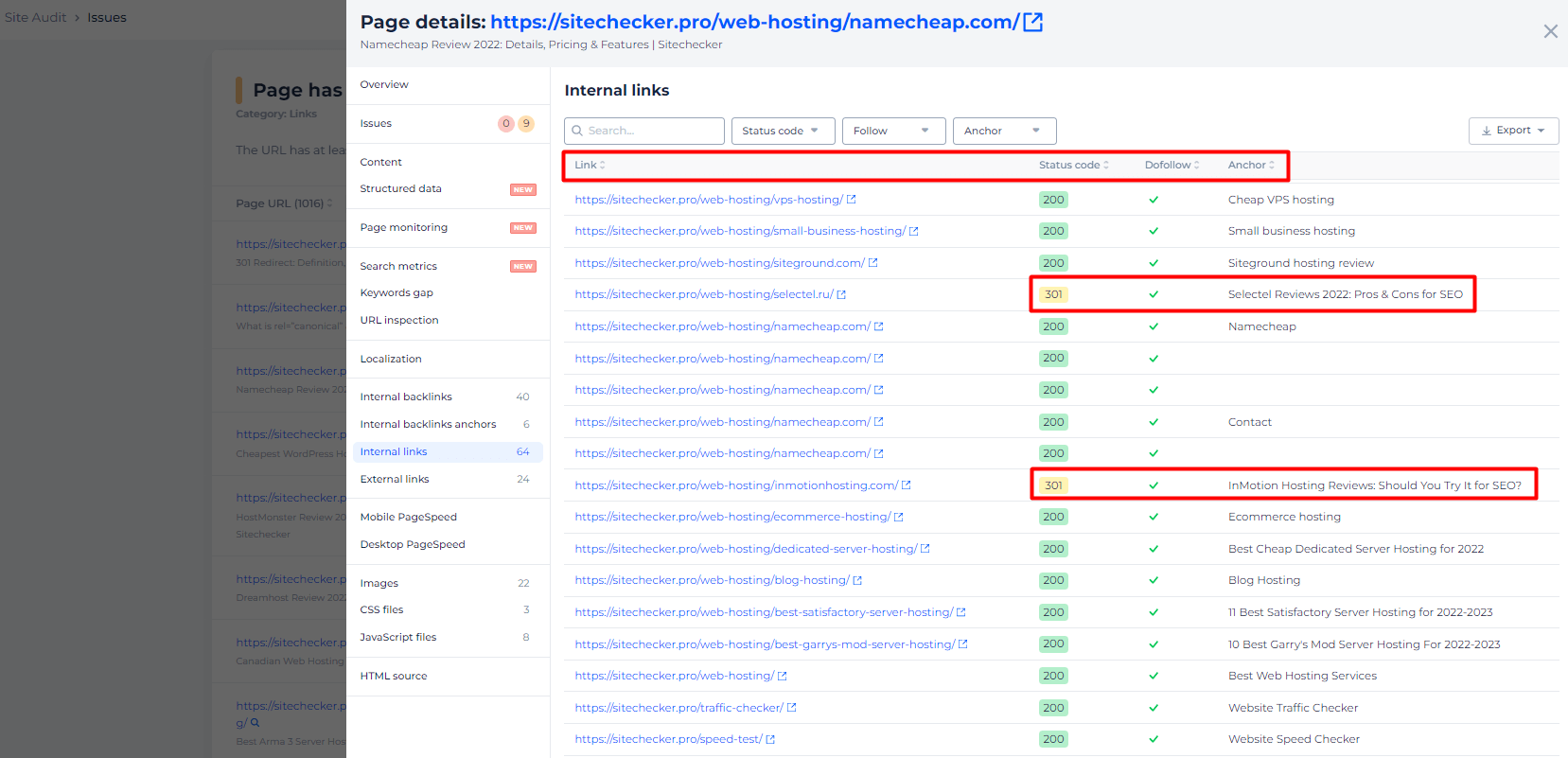The height and width of the screenshot is (758, 1568).
Task: Click dofollow checkmark in vps-hosting row
Action: tap(1154, 200)
